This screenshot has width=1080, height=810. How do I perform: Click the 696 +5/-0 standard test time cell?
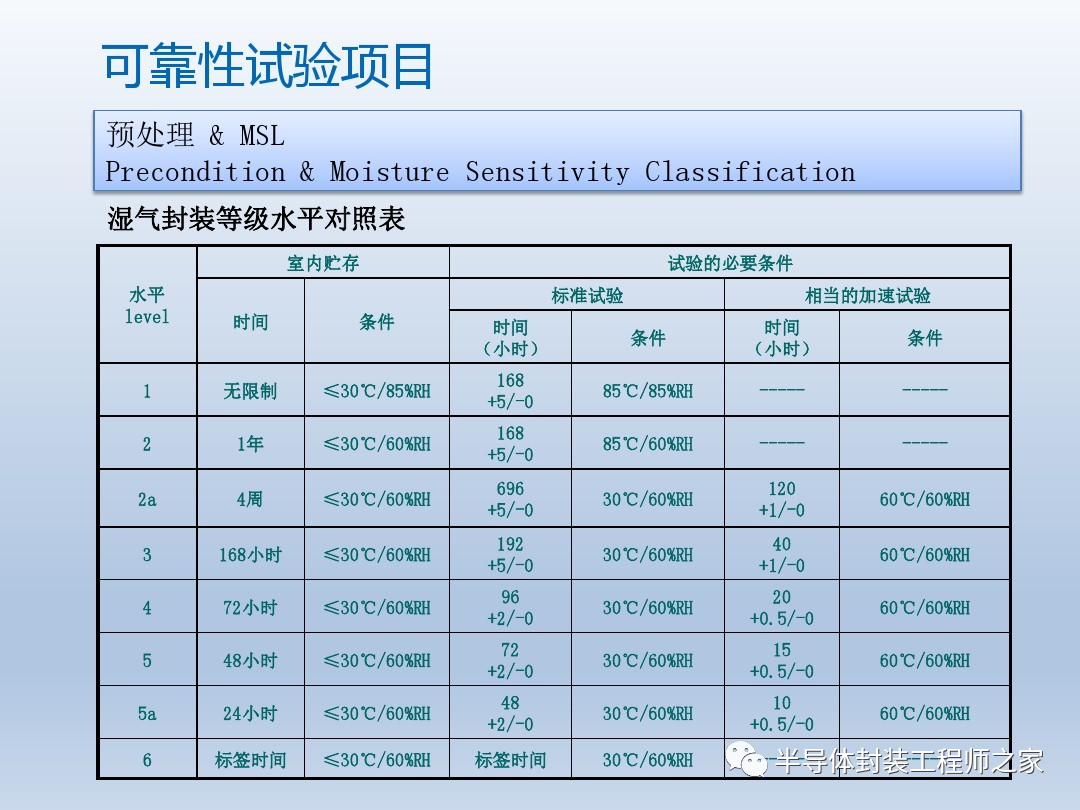click(x=510, y=499)
